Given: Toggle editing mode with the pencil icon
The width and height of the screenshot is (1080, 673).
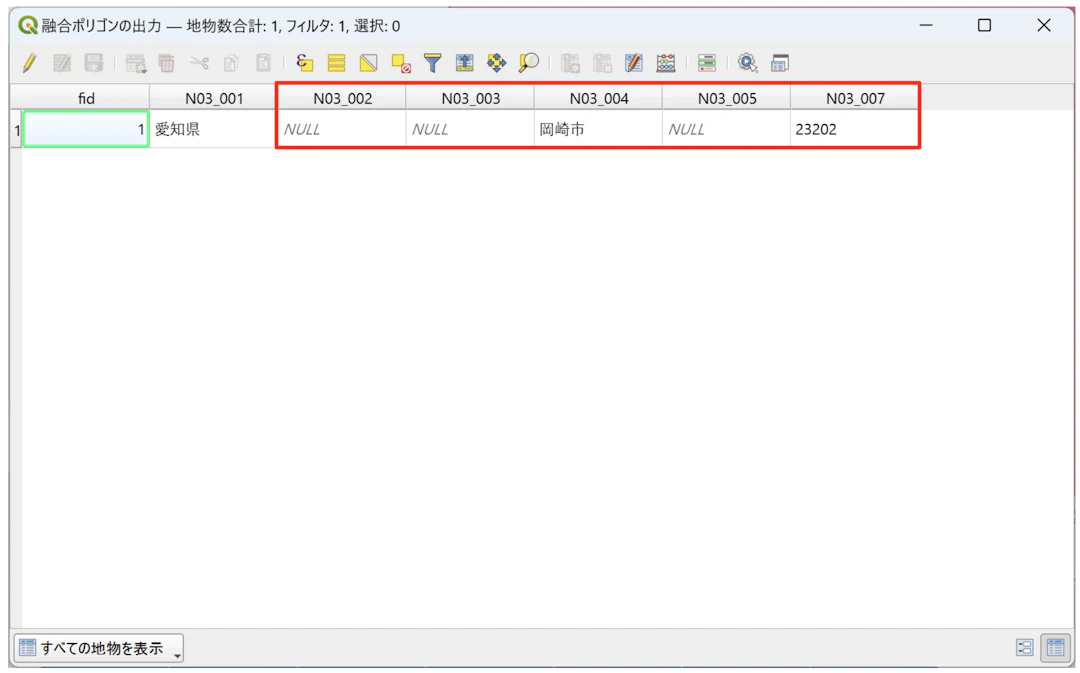Looking at the screenshot, I should coord(29,63).
